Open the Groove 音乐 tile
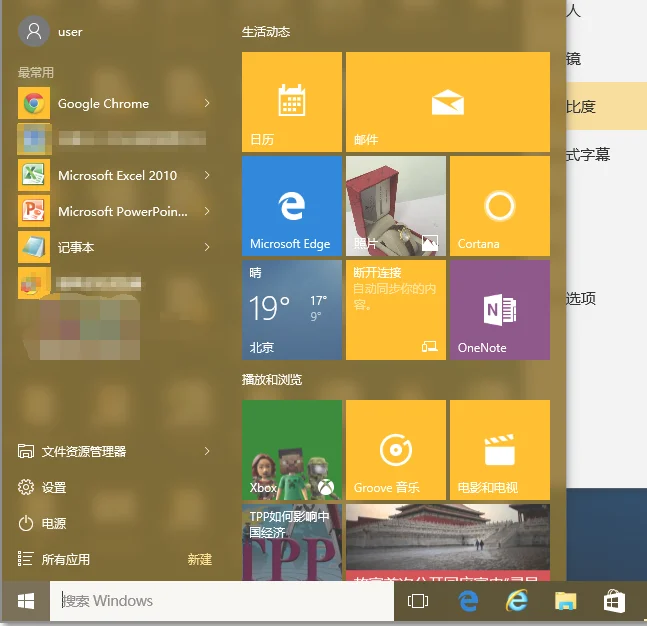647x626 pixels. 396,450
